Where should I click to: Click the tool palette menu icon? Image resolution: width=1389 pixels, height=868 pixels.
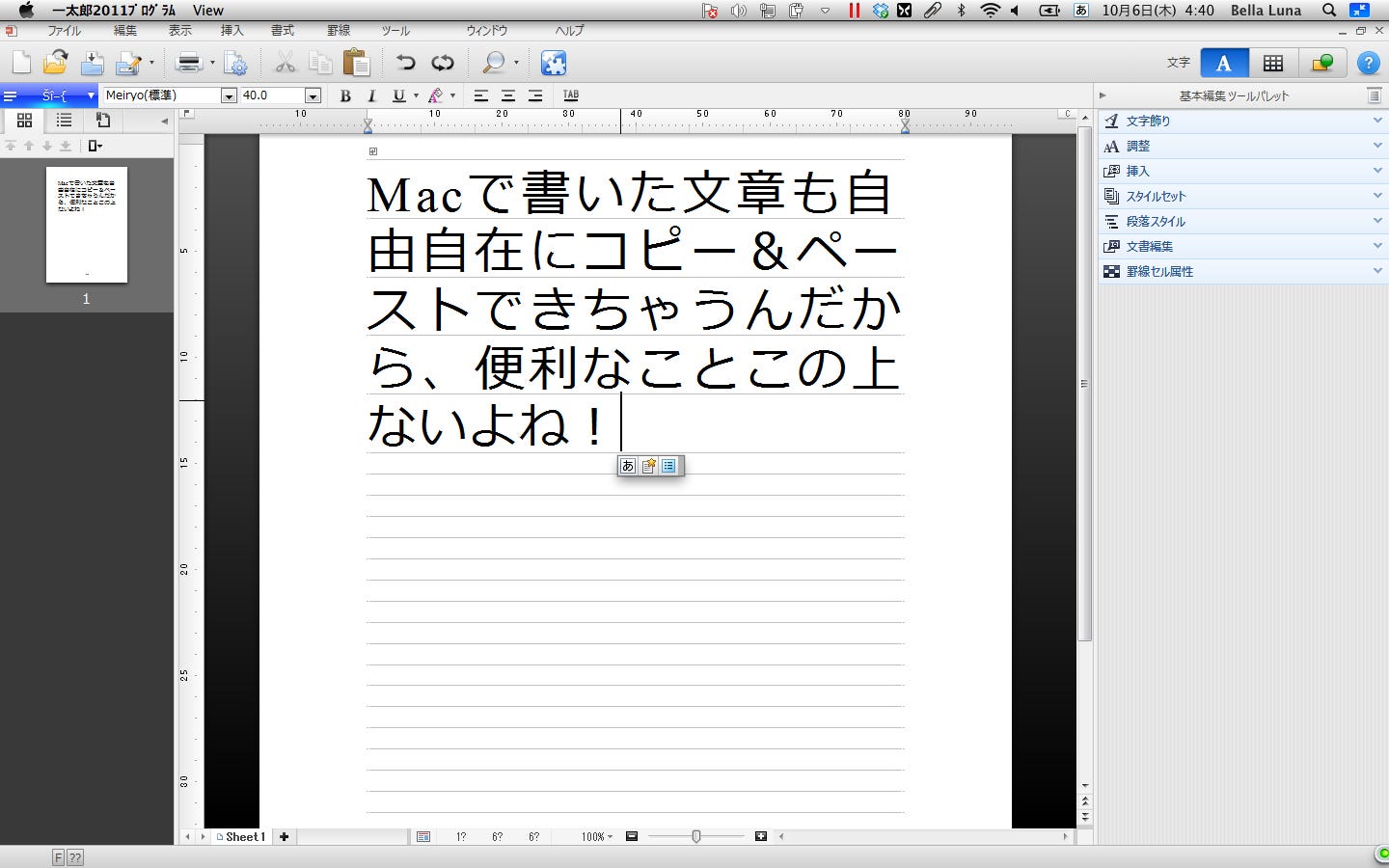(x=1374, y=95)
